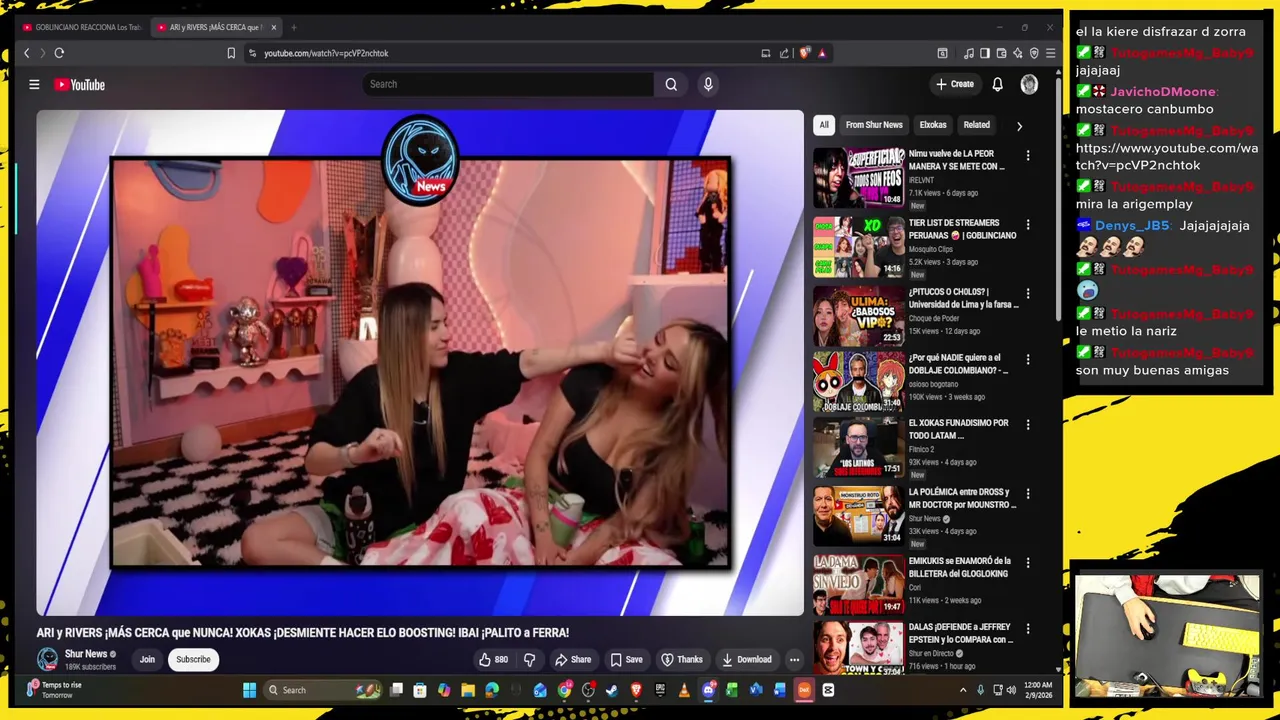Open Pitucos o Cholos video thumbnail
Screen dimensions: 1280x720
coord(858,315)
